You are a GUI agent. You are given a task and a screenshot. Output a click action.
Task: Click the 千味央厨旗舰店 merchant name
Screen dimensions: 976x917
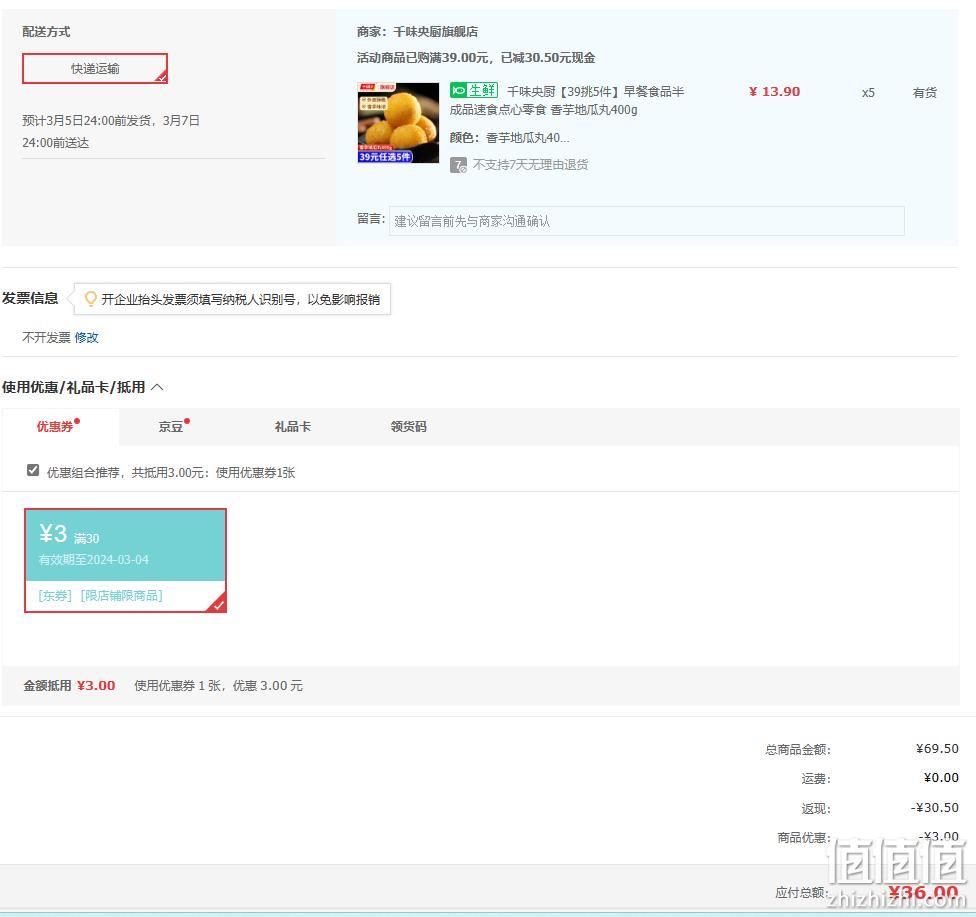pos(436,32)
